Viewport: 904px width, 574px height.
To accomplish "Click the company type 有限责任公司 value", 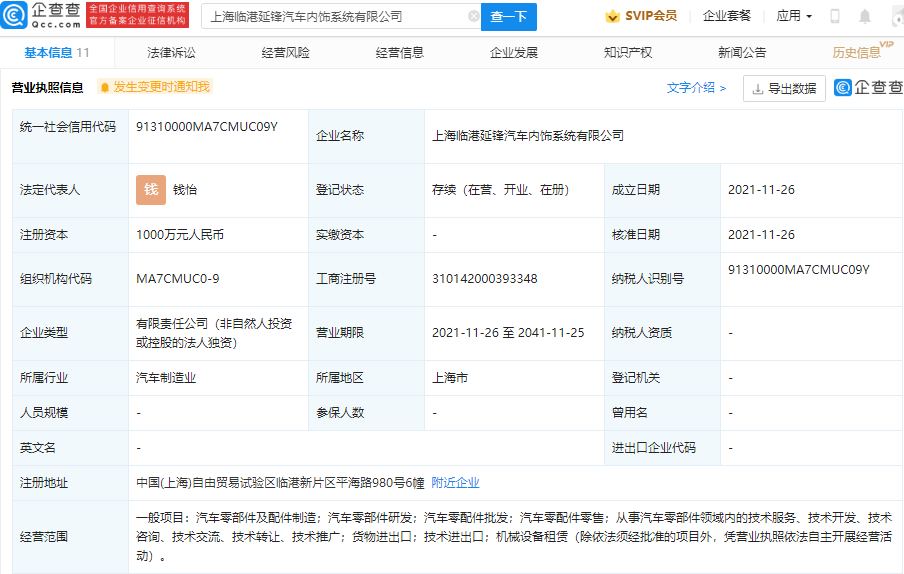I will pyautogui.click(x=214, y=333).
